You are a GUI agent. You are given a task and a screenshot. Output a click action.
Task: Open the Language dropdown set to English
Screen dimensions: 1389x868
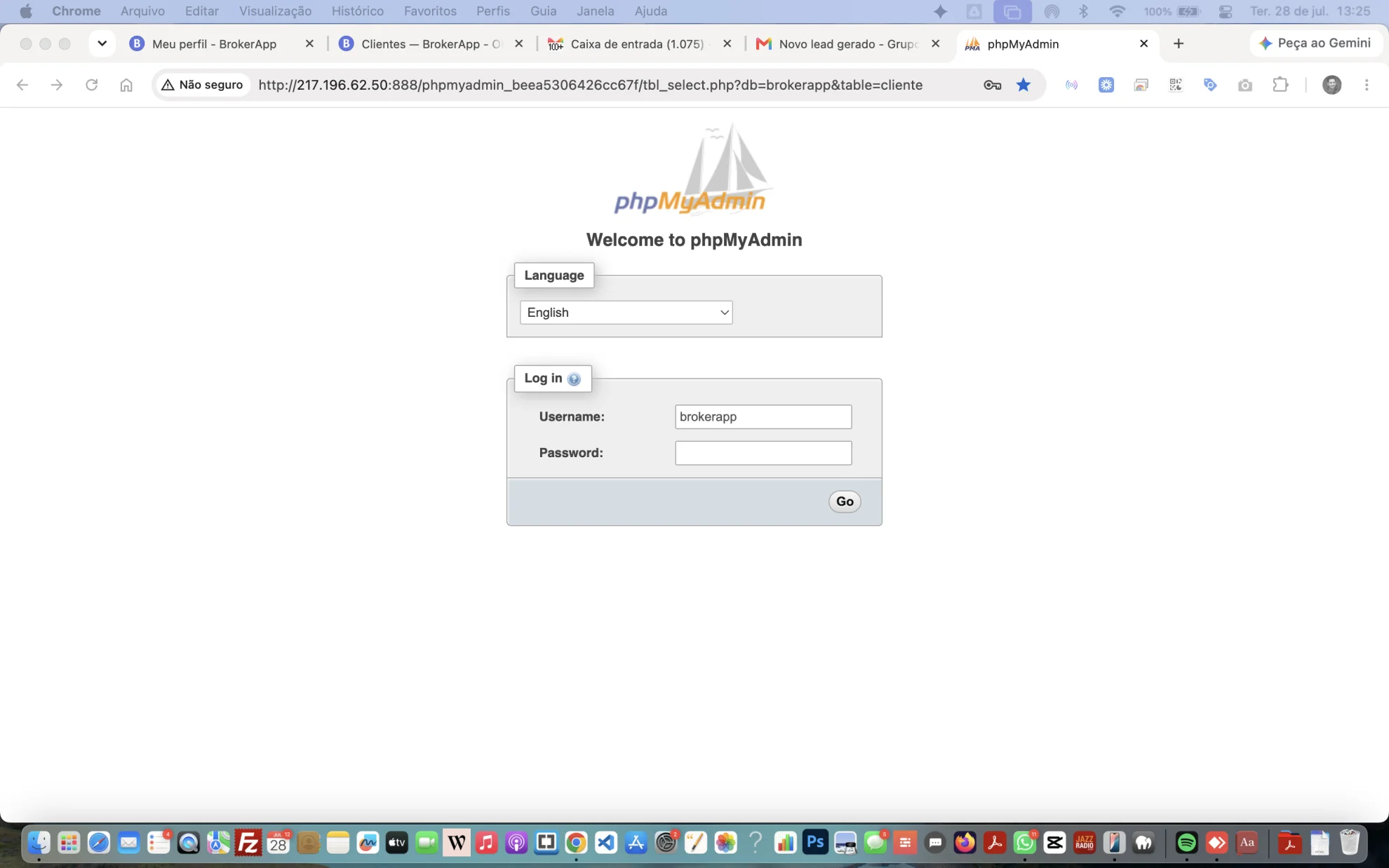tap(626, 313)
